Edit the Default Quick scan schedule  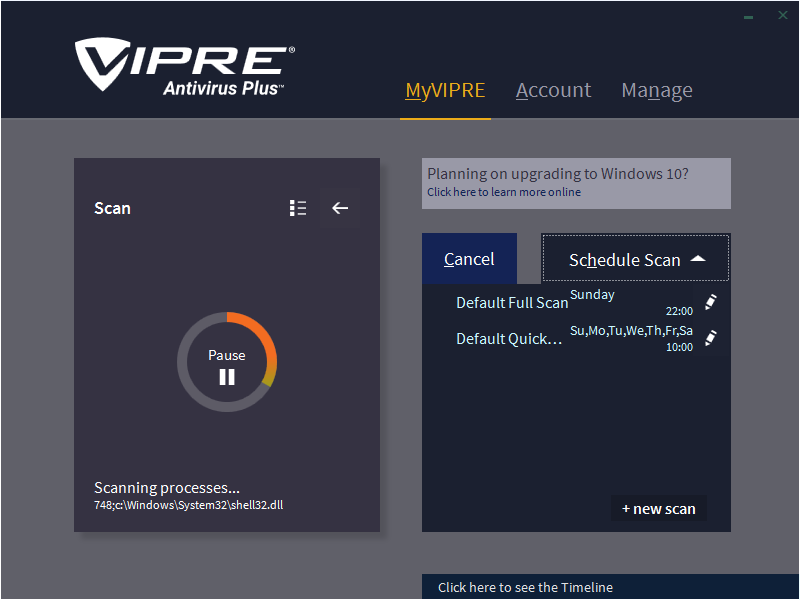point(711,338)
